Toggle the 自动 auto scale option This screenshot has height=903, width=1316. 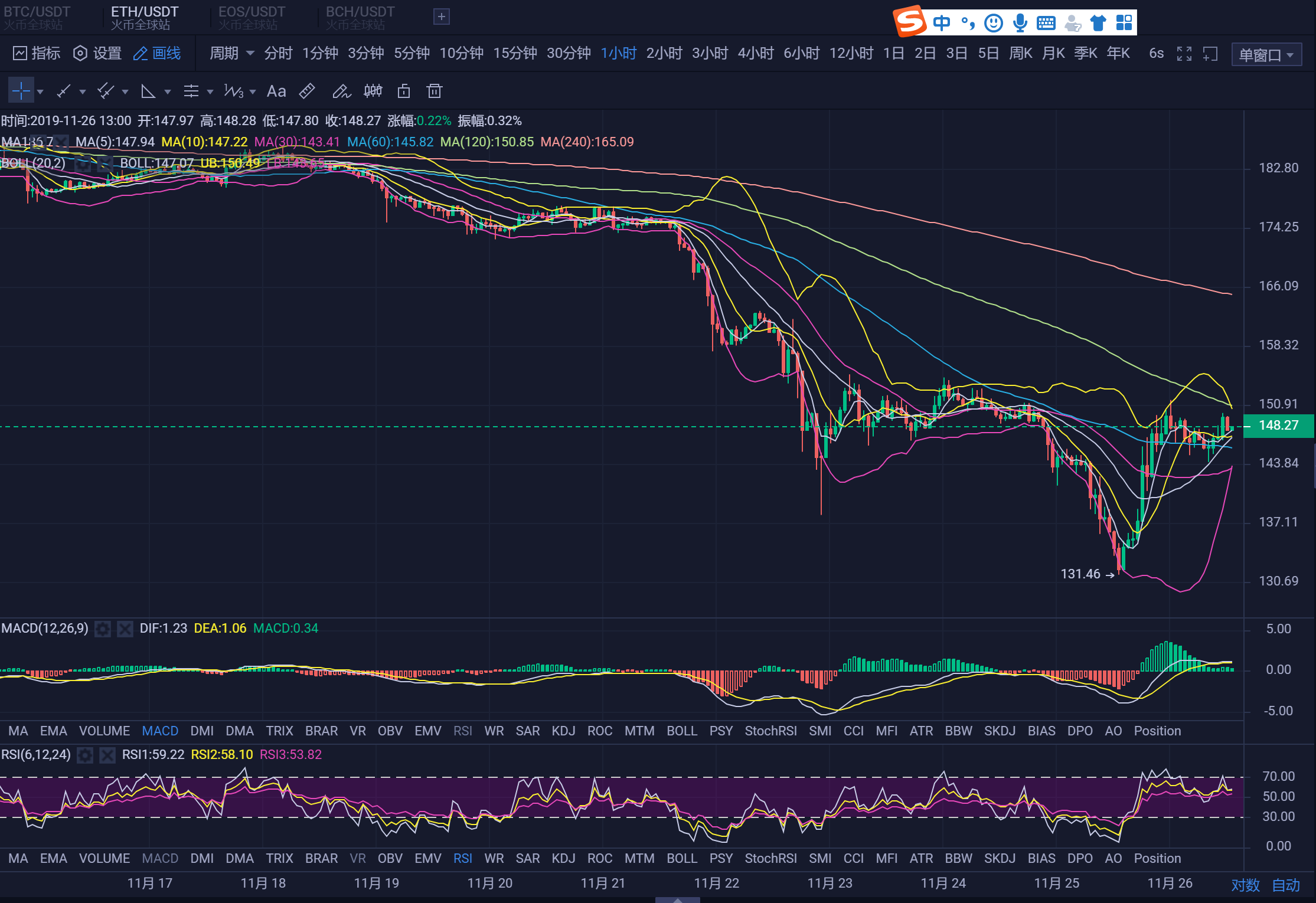tap(1285, 885)
